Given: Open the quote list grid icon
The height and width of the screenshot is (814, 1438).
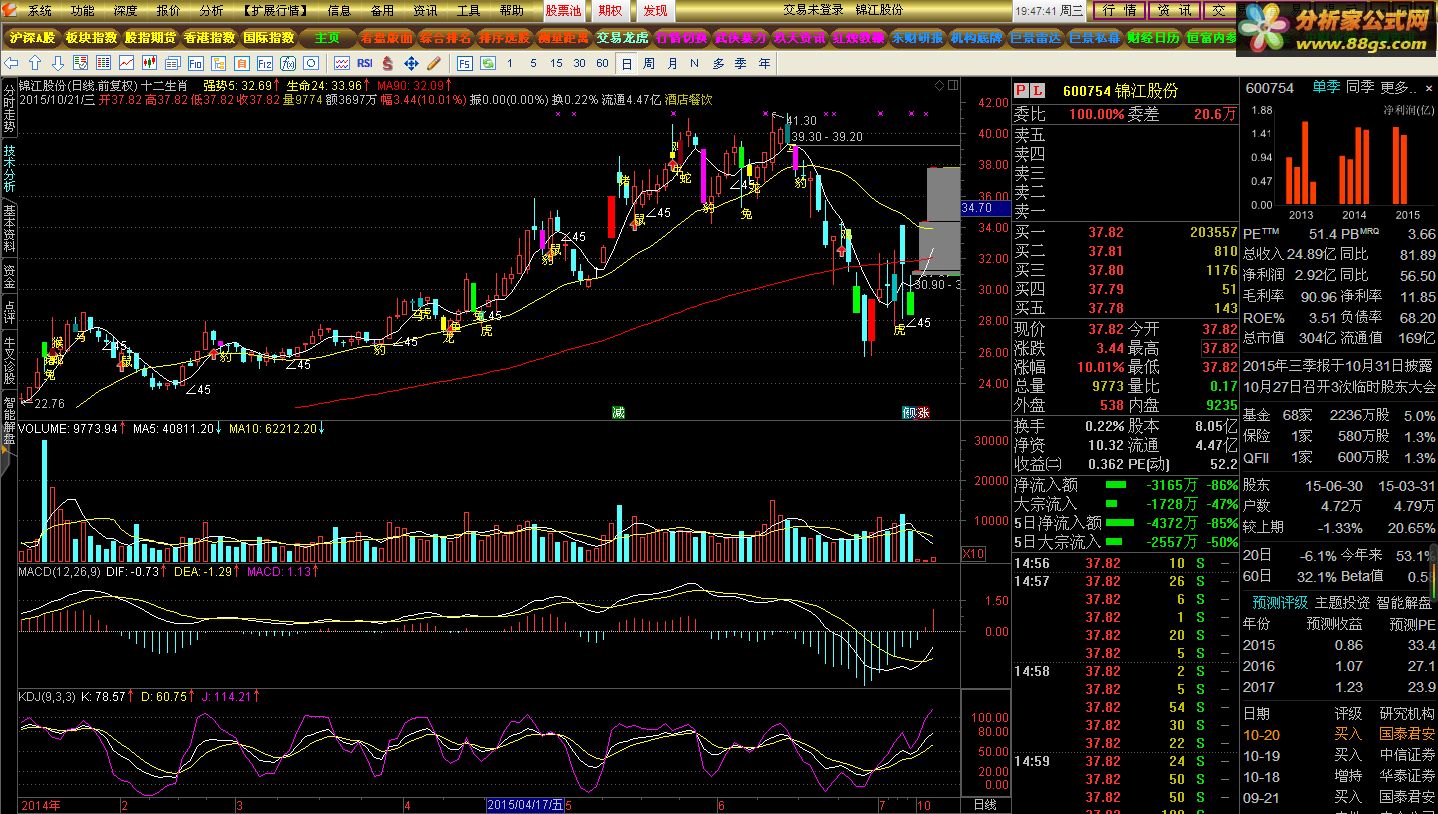Looking at the screenshot, I should tap(103, 63).
